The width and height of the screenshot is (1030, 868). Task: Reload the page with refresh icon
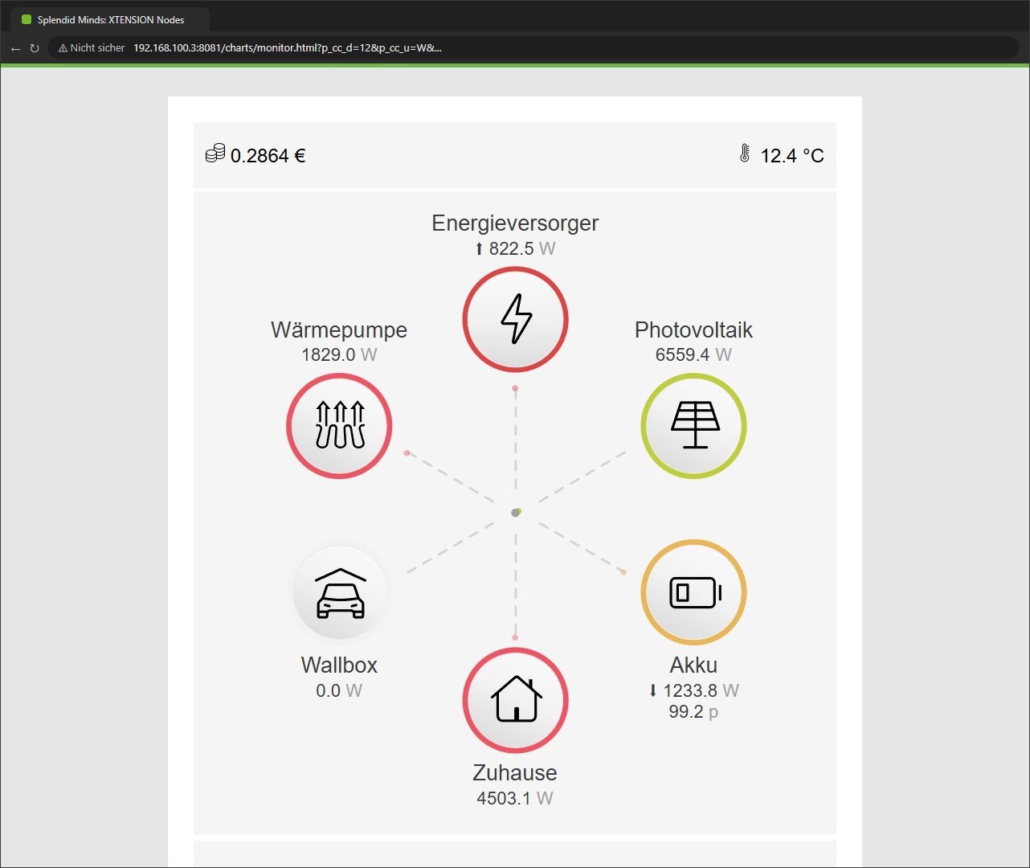click(34, 49)
